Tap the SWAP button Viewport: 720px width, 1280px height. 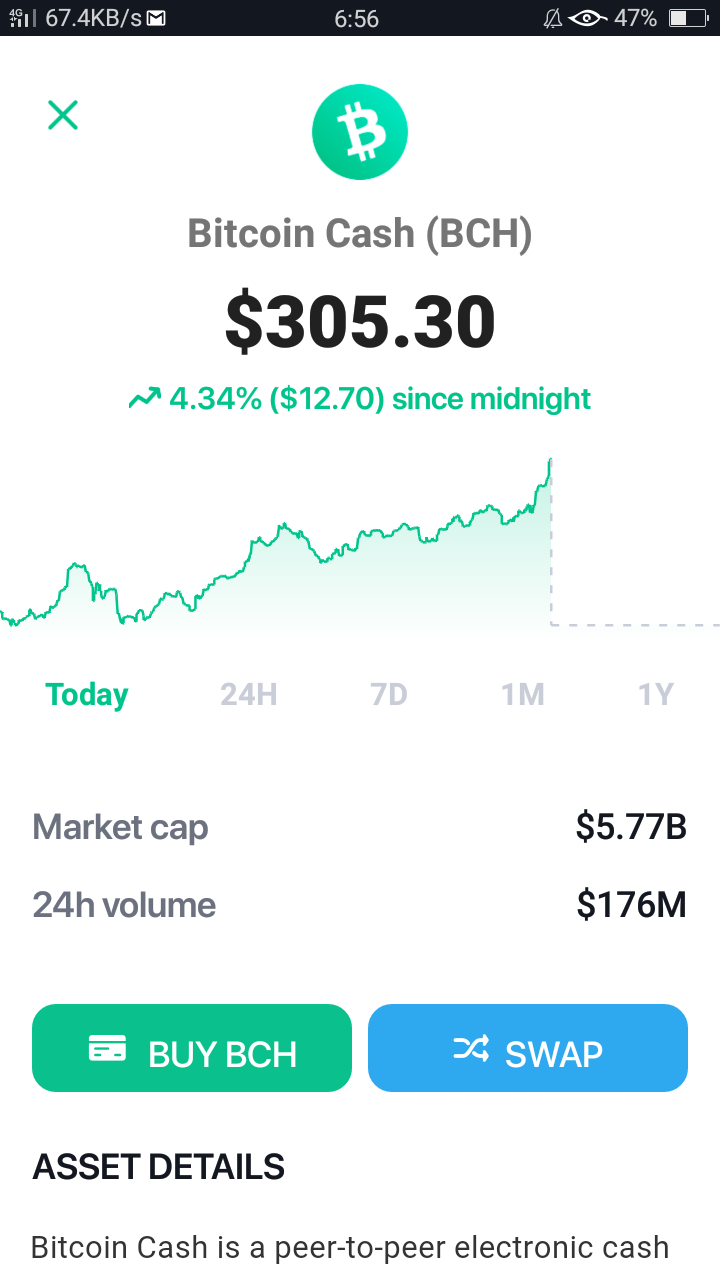[528, 1048]
